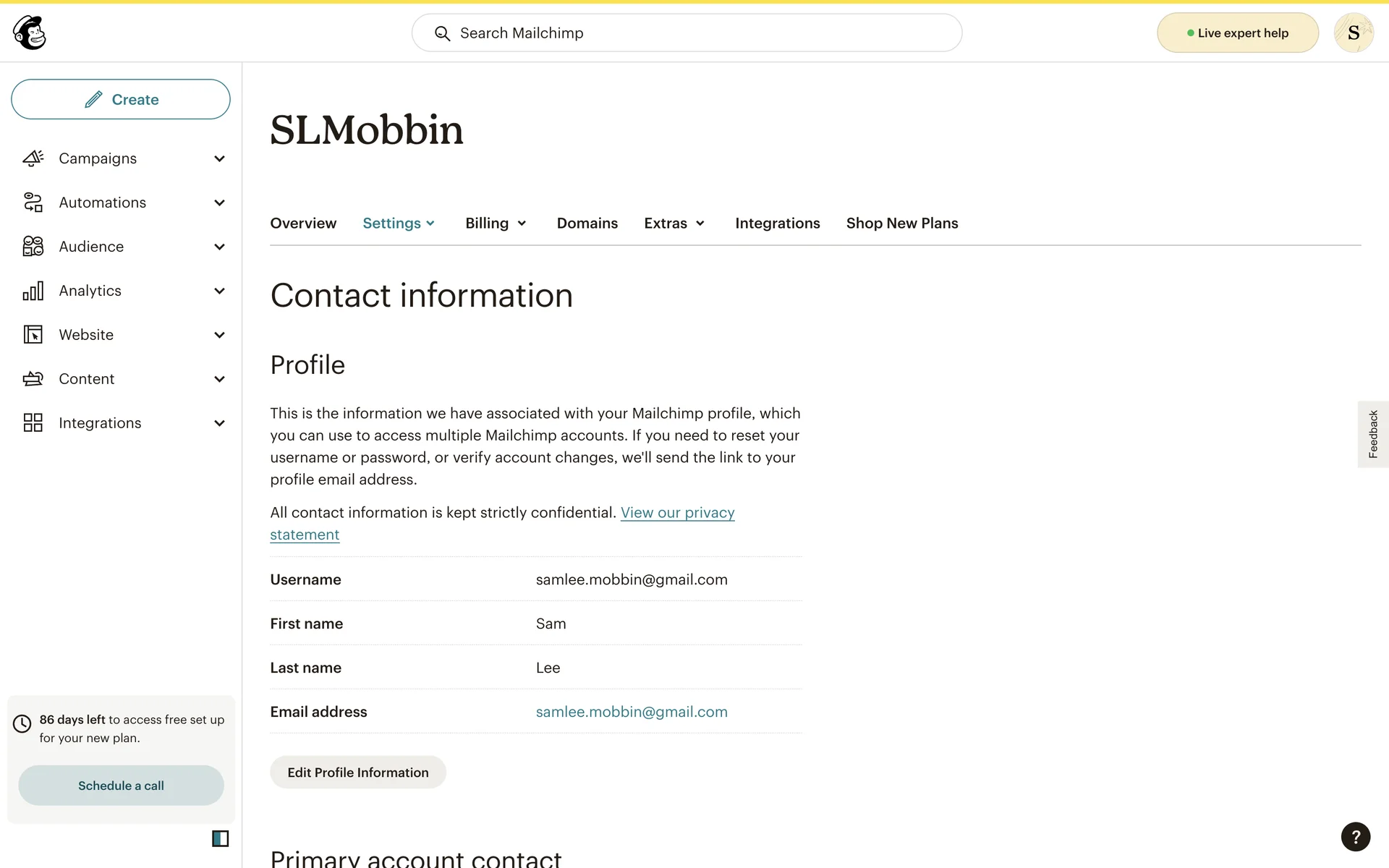Expand the Campaigns sidebar section
This screenshot has height=868, width=1389.
click(x=219, y=158)
